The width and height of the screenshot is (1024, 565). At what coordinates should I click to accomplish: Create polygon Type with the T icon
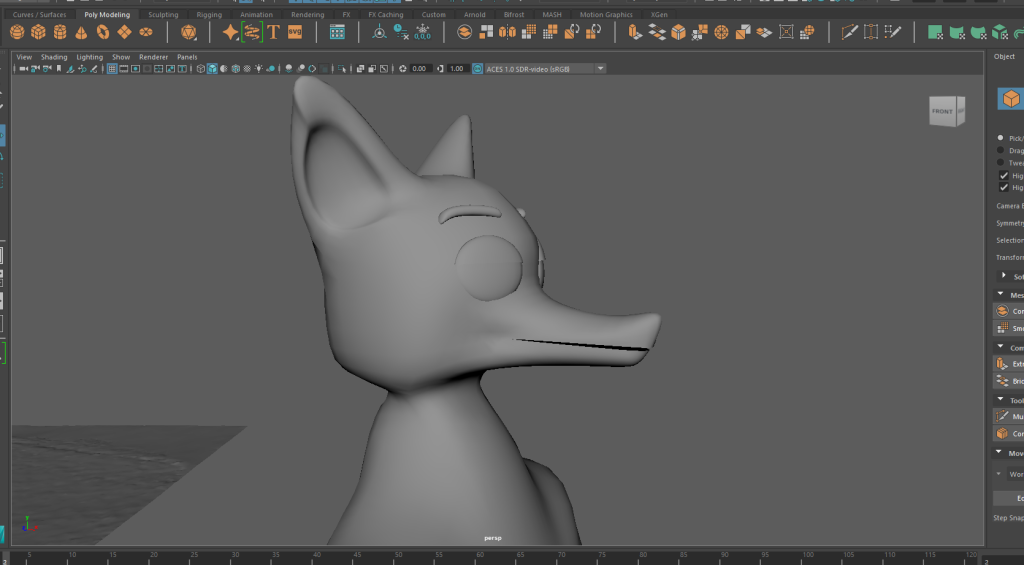(x=274, y=32)
